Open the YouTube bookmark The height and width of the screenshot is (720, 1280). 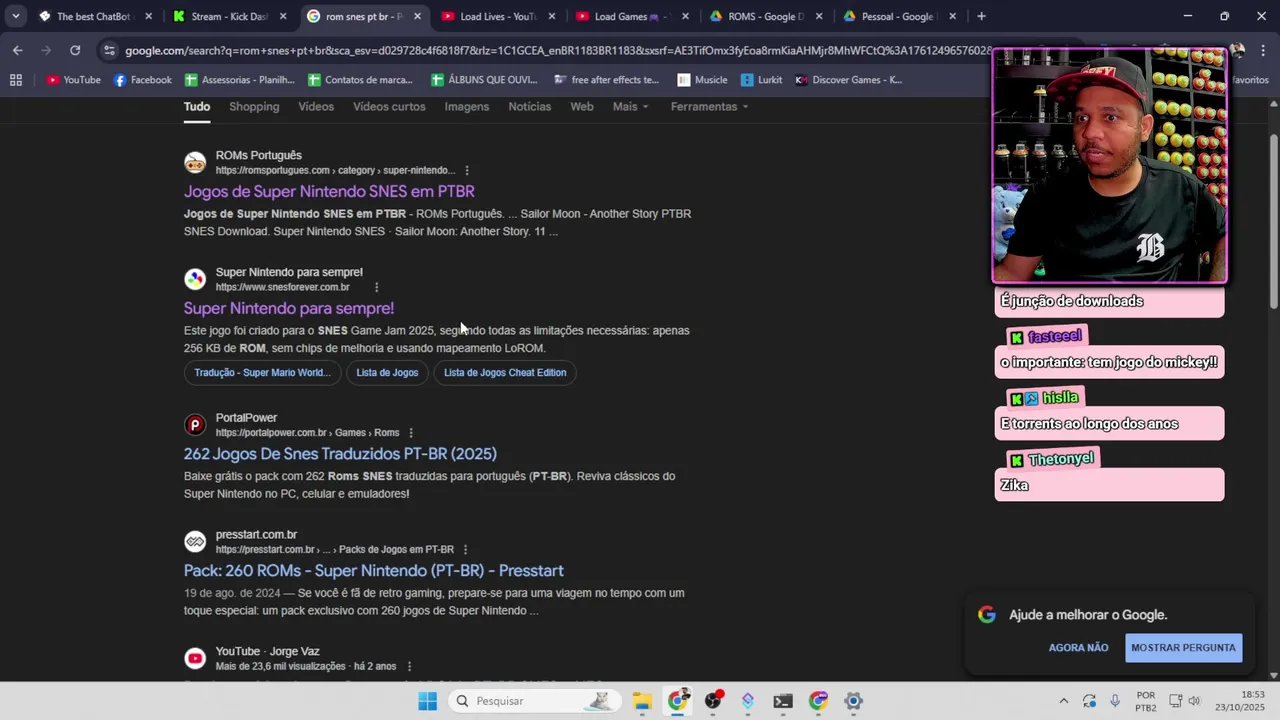pyautogui.click(x=73, y=80)
